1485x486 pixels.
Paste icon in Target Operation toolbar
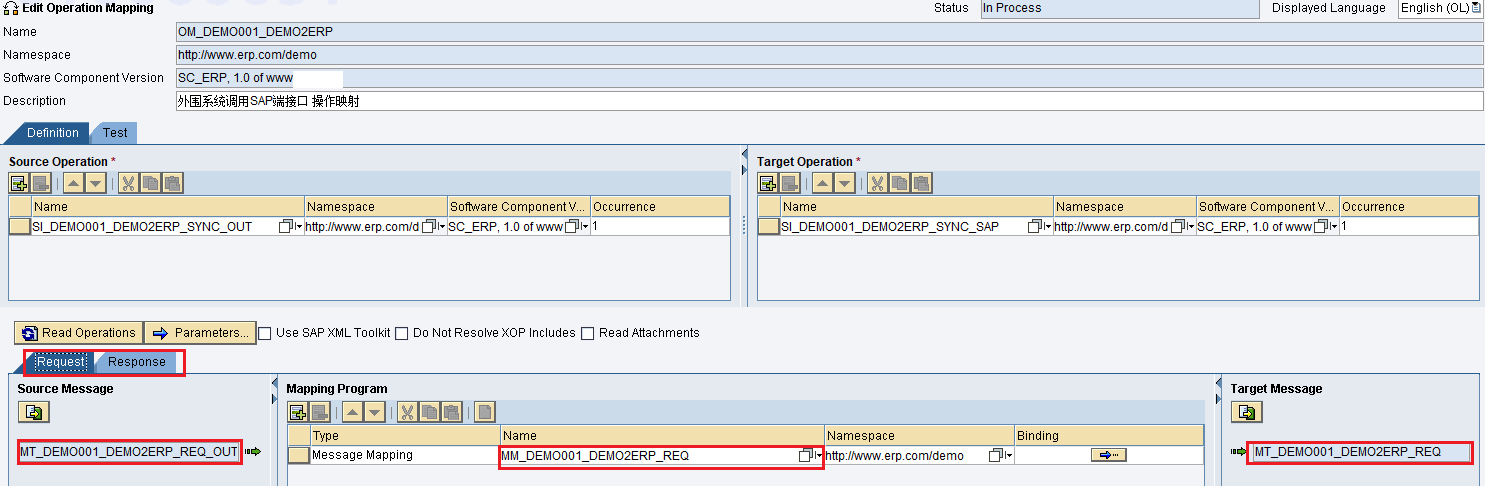point(921,183)
